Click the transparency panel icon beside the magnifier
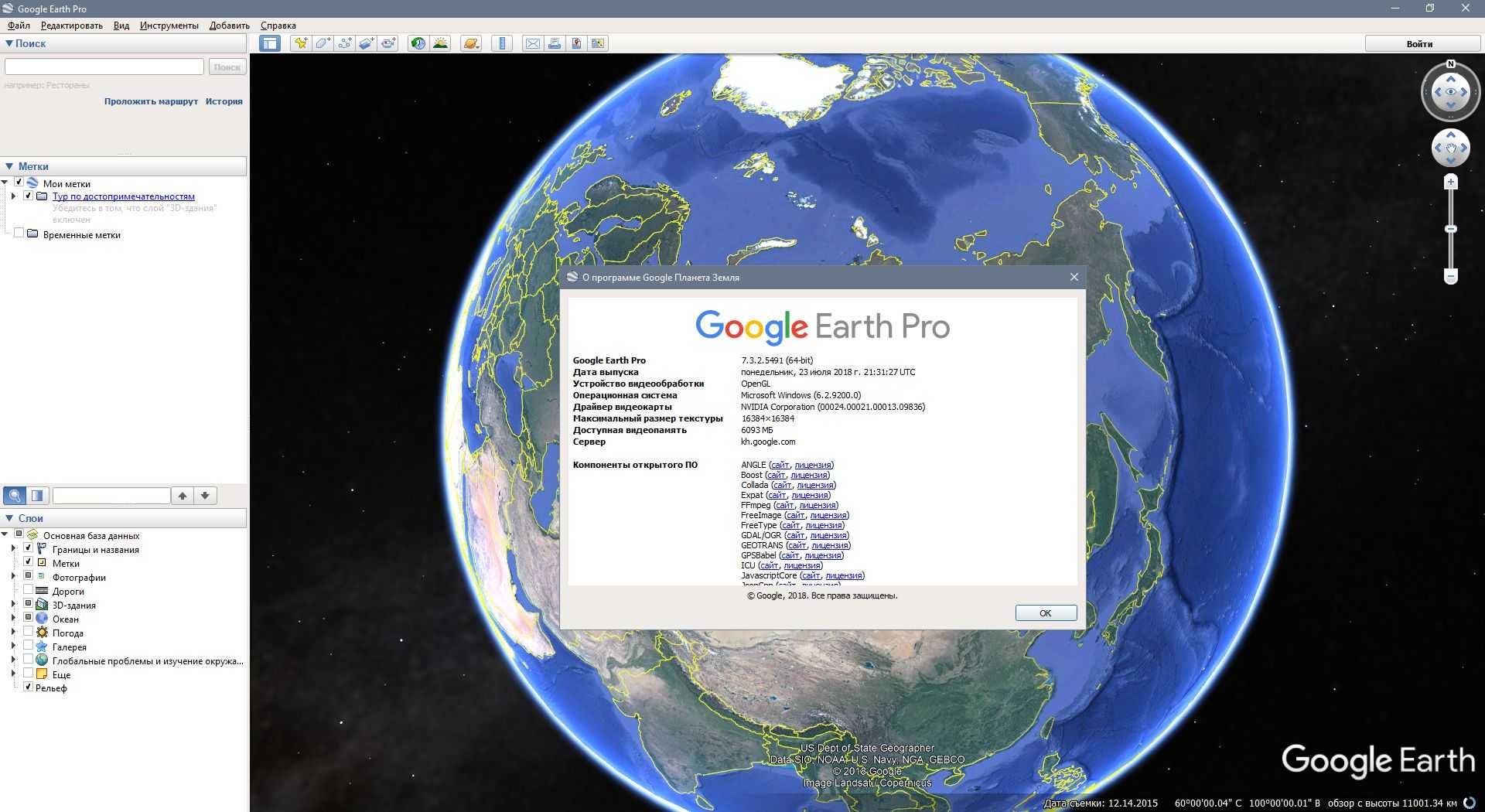The width and height of the screenshot is (1485, 812). [x=37, y=496]
